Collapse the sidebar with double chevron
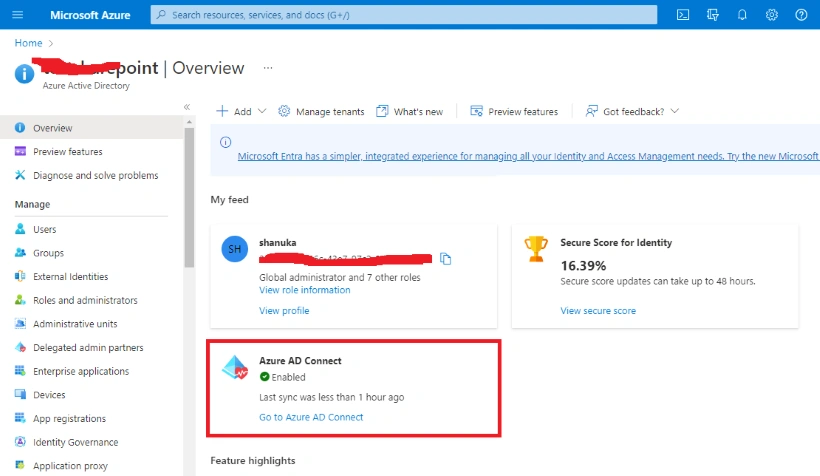This screenshot has width=820, height=476. pyautogui.click(x=187, y=107)
